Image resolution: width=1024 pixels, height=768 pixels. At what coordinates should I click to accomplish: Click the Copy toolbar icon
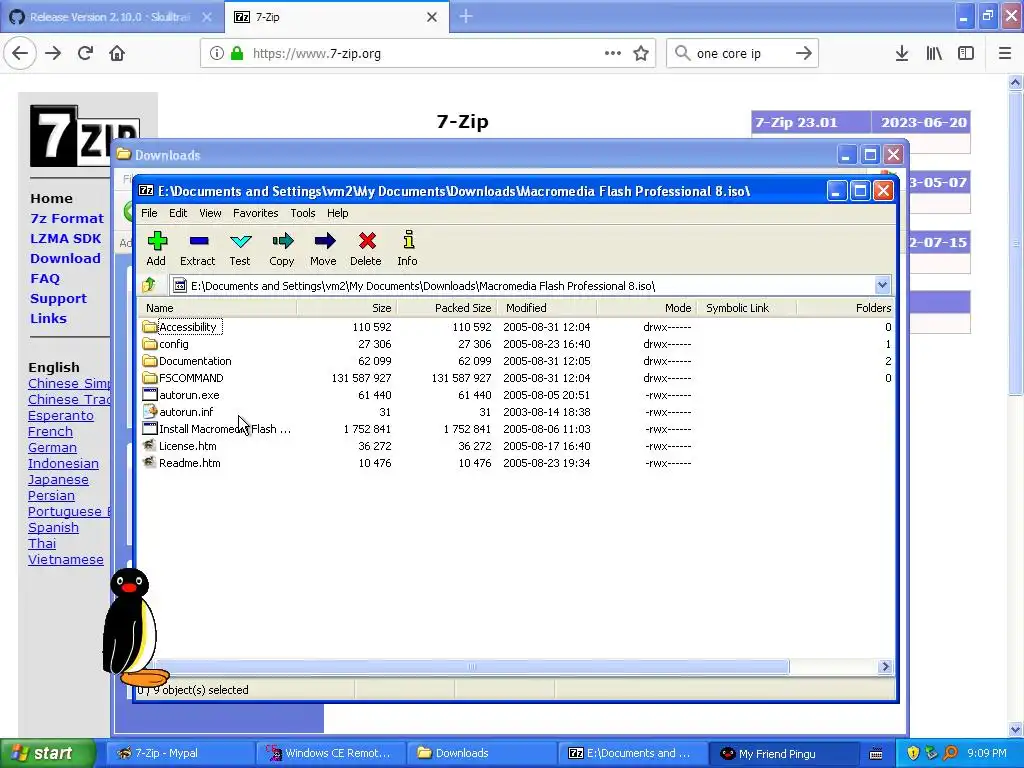(282, 241)
